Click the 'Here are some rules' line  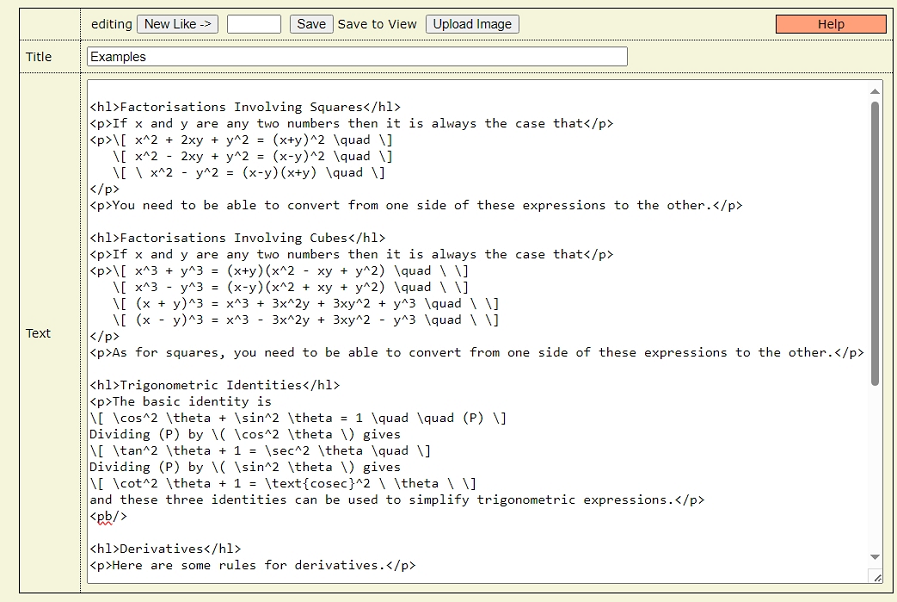(252, 565)
